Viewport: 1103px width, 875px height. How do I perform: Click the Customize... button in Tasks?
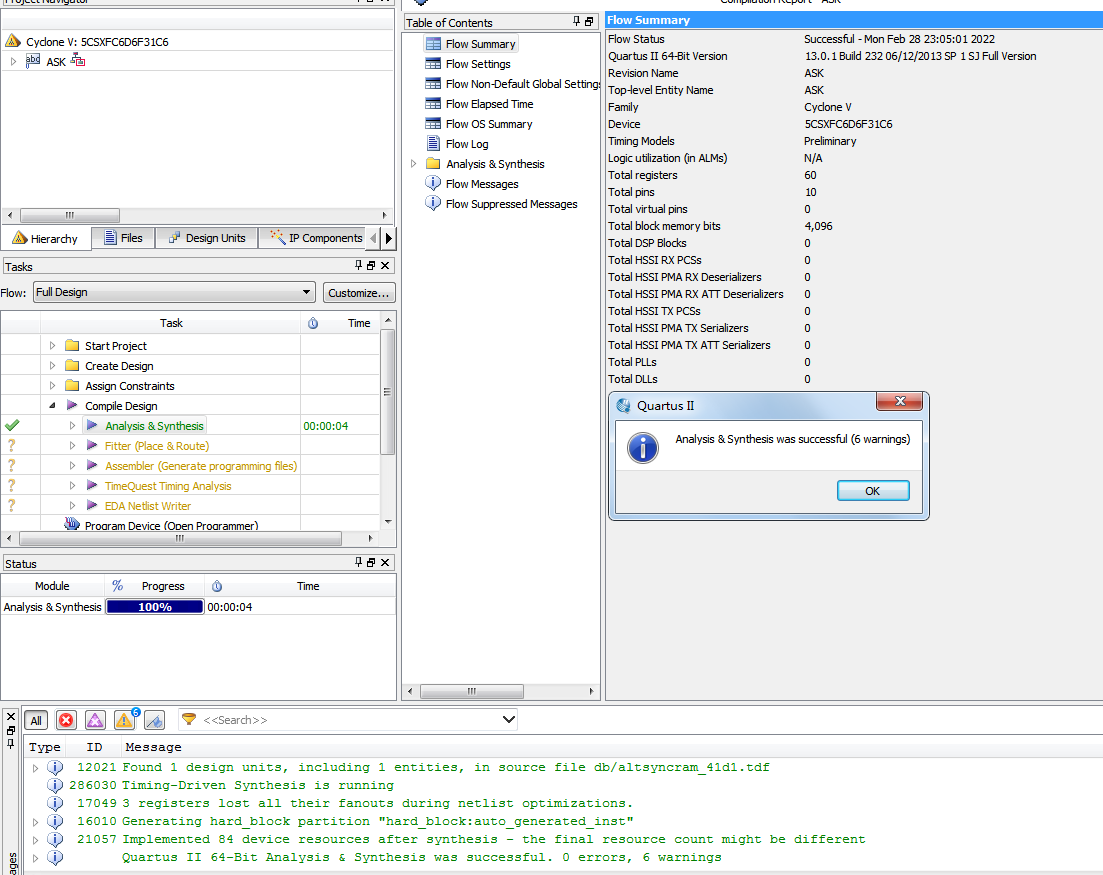(359, 293)
